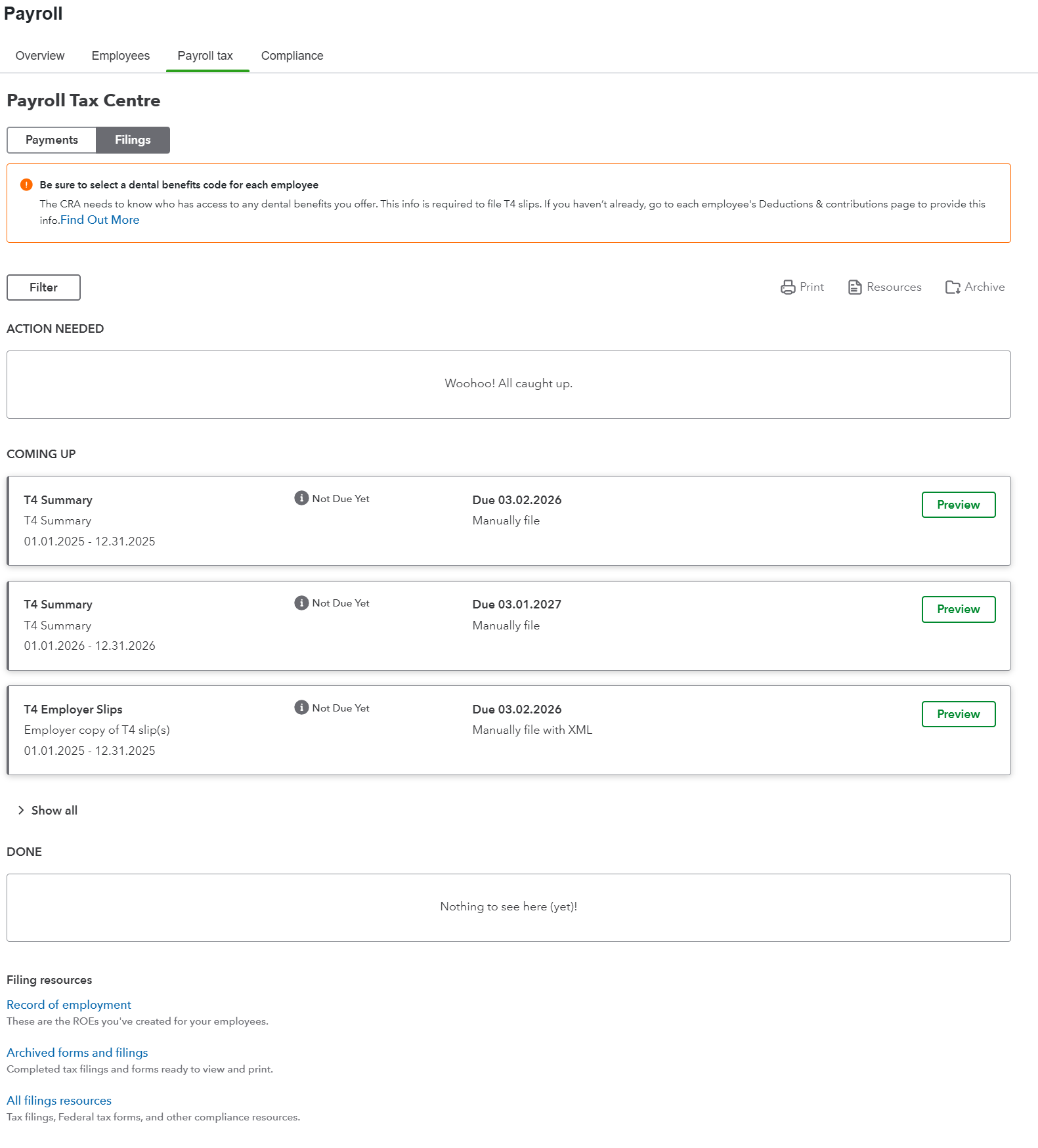Expand the Show all filings list
The image size is (1038, 1148).
click(48, 811)
